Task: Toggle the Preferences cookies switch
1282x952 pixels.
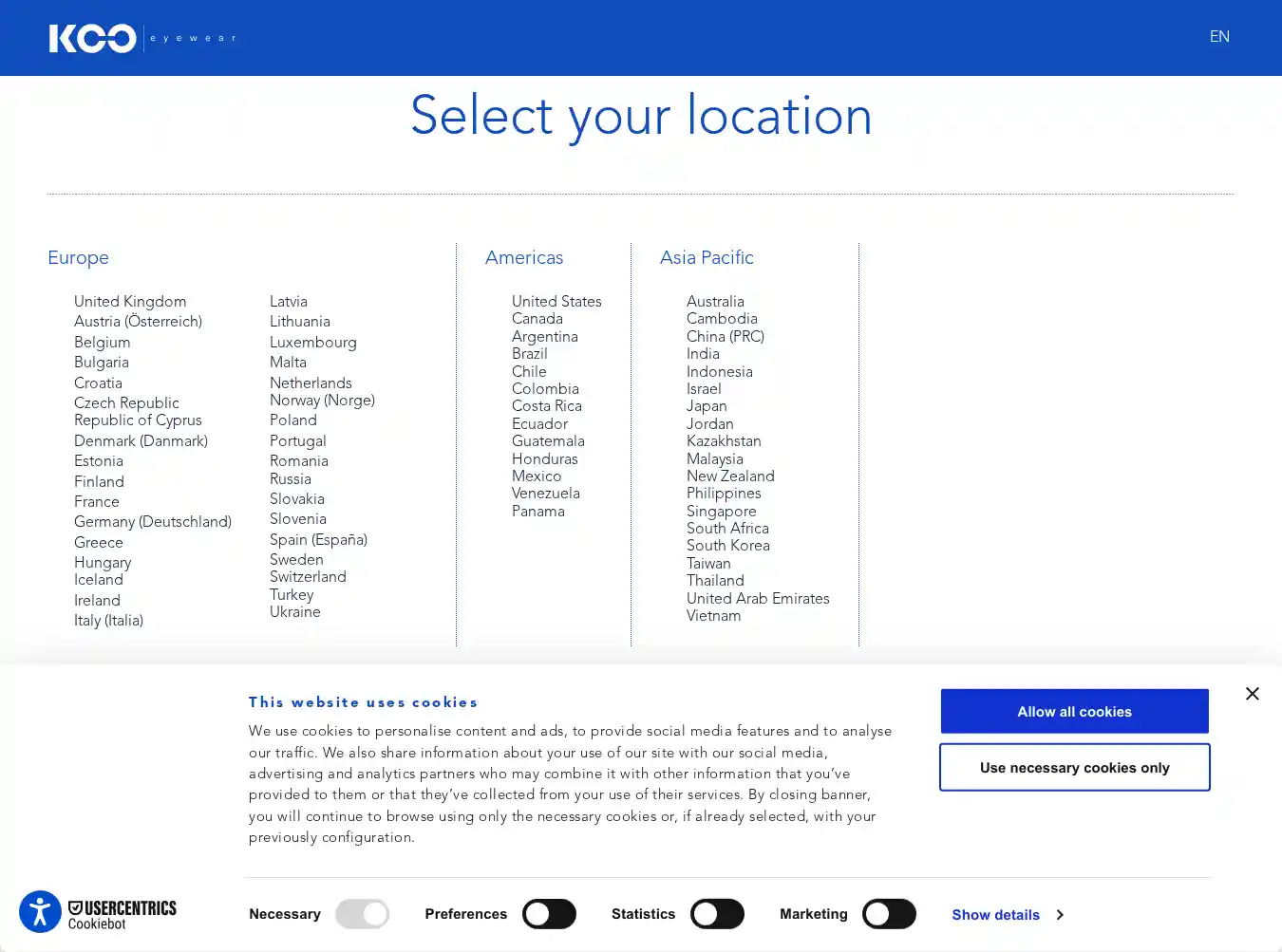Action: pyautogui.click(x=549, y=914)
